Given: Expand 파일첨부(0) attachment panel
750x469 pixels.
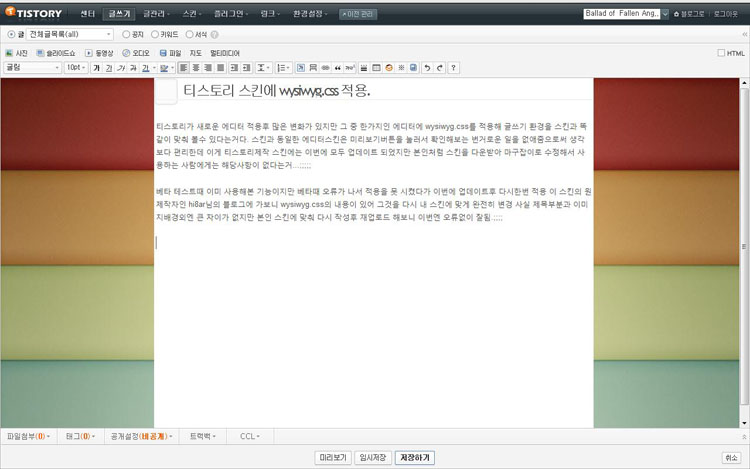Looking at the screenshot, I should pyautogui.click(x=28, y=436).
